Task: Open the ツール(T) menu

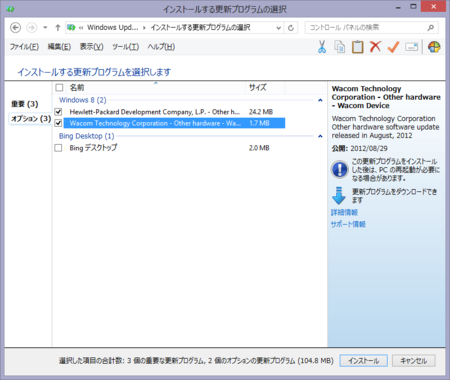Action: tap(125, 47)
